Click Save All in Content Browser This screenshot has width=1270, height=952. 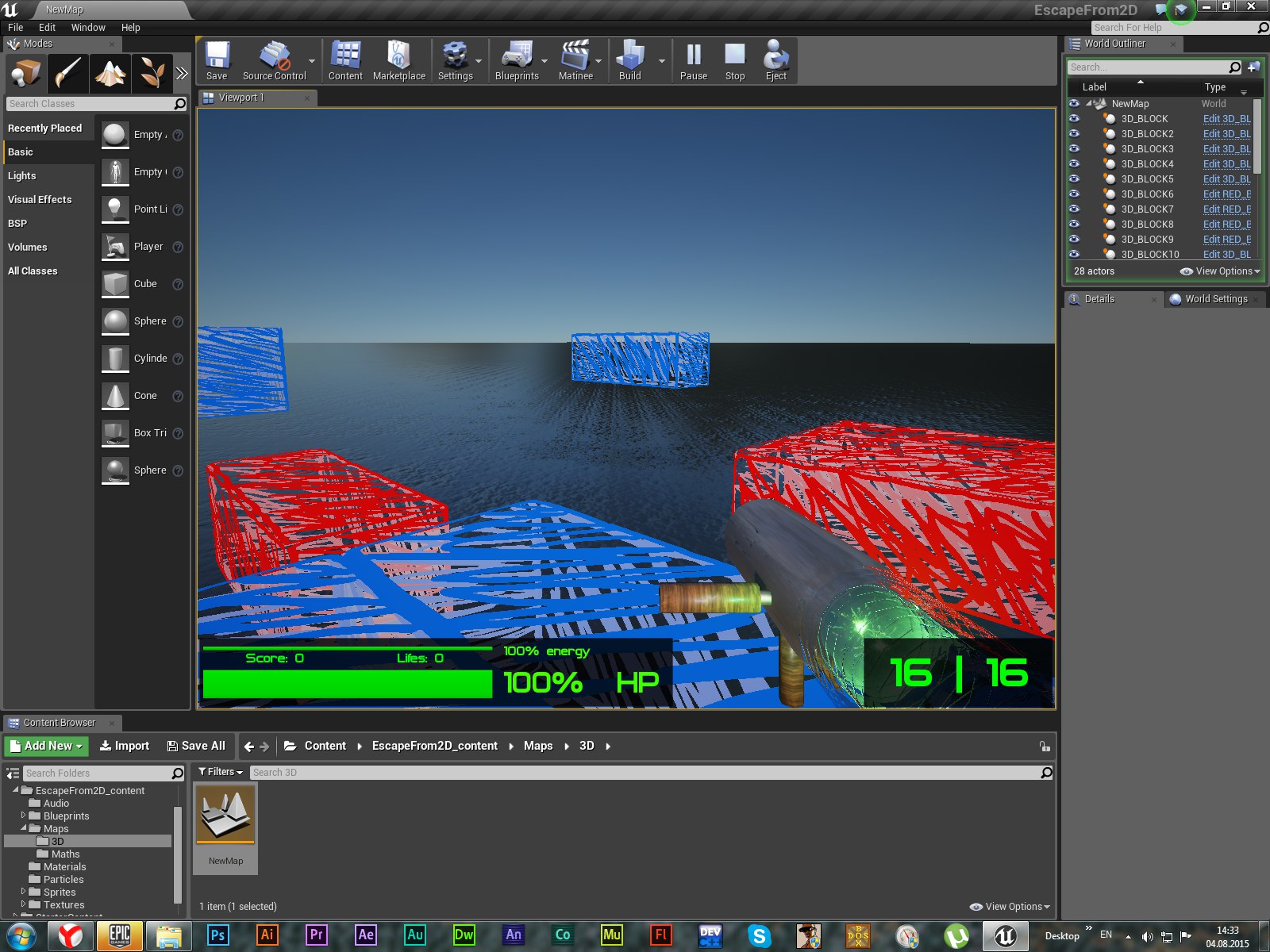pos(196,746)
